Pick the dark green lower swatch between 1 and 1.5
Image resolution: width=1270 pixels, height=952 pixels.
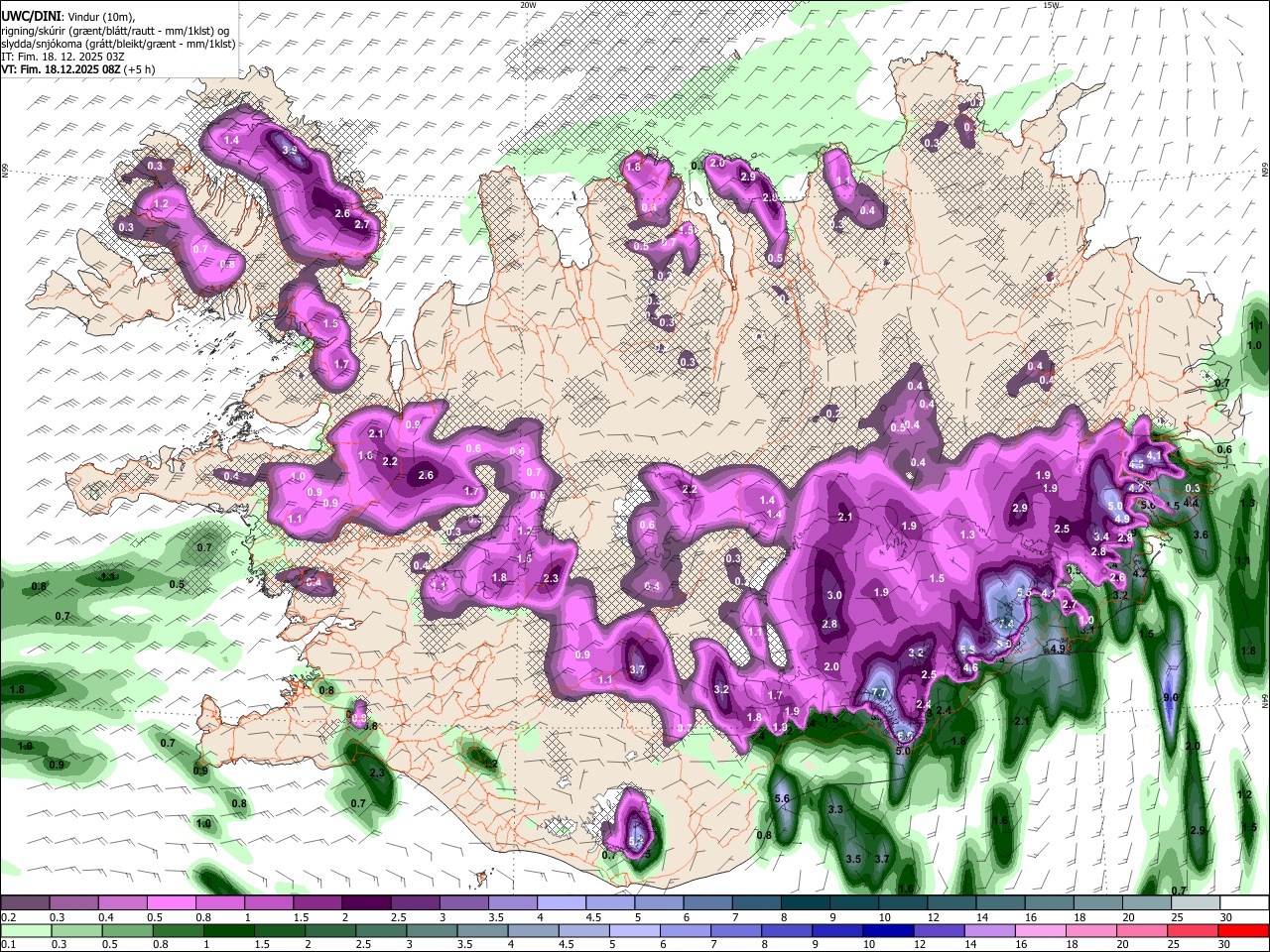tap(227, 930)
